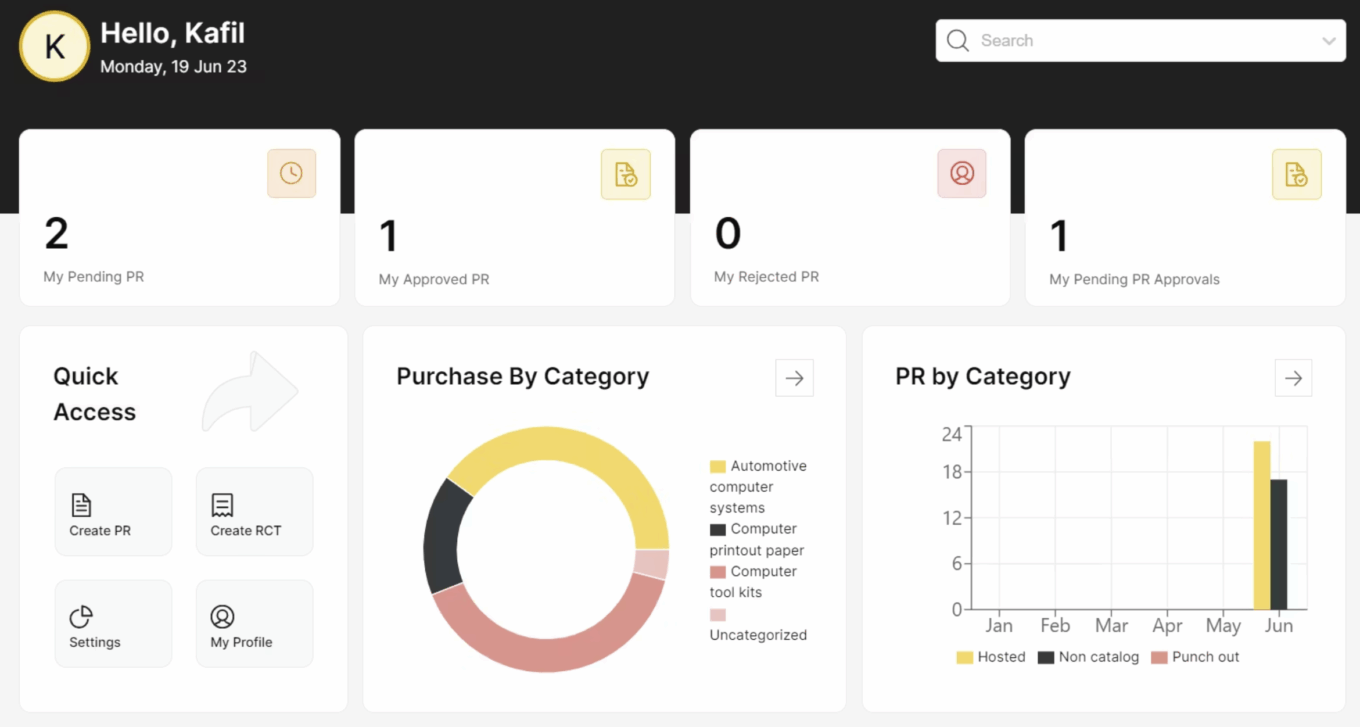Click the user avatar showing letter K

click(x=54, y=45)
